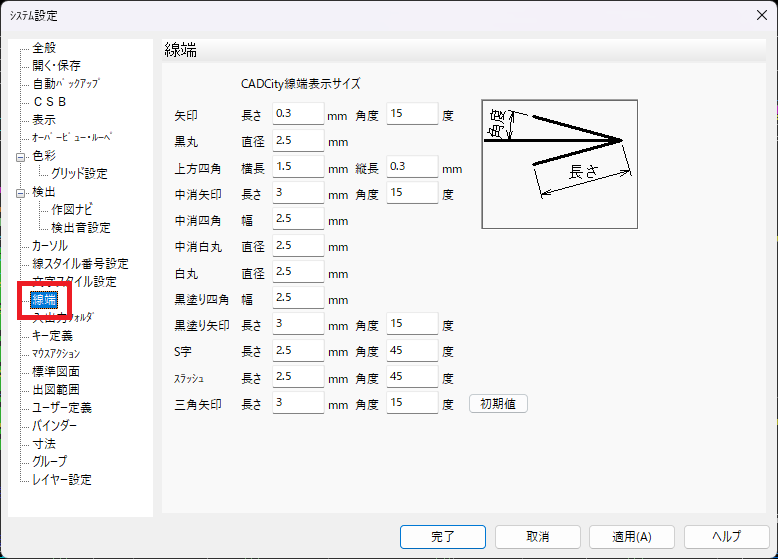The width and height of the screenshot is (778, 559).
Task: Open ユーザー定義 settings
Action: coord(62,408)
